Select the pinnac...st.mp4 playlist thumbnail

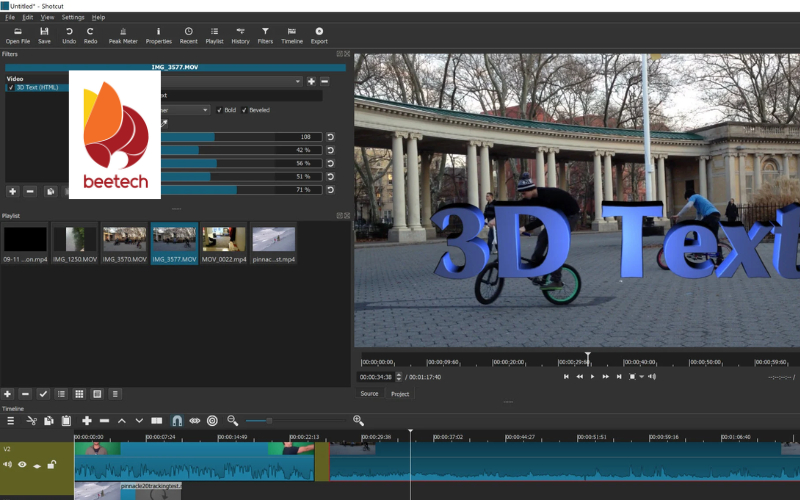[273, 243]
